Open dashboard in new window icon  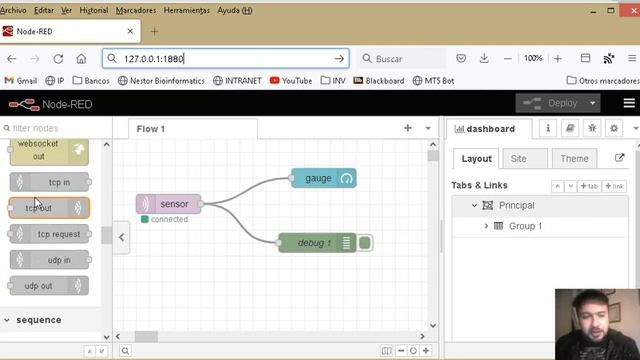click(x=620, y=158)
